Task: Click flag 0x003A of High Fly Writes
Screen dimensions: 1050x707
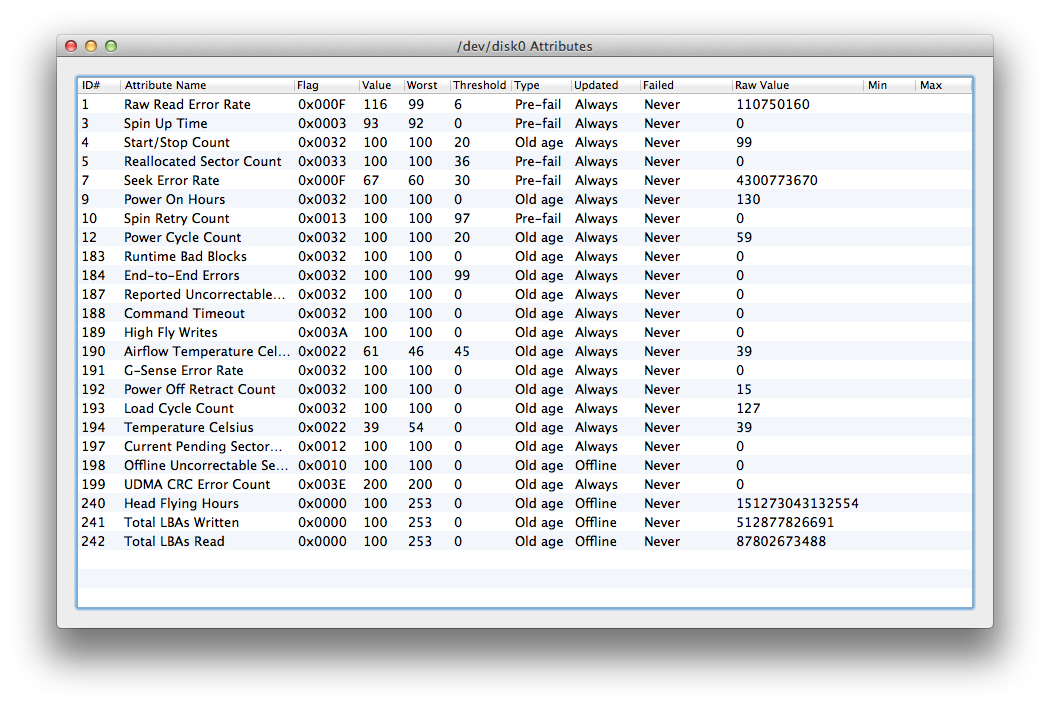Action: click(x=323, y=333)
